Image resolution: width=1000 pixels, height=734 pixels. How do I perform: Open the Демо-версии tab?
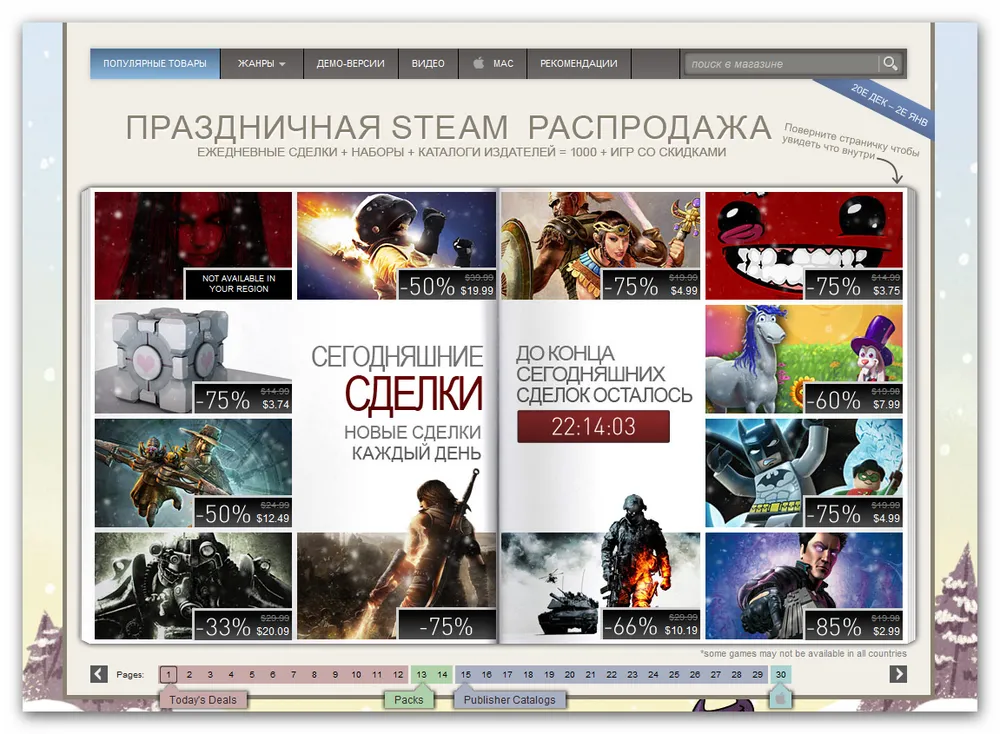point(350,64)
